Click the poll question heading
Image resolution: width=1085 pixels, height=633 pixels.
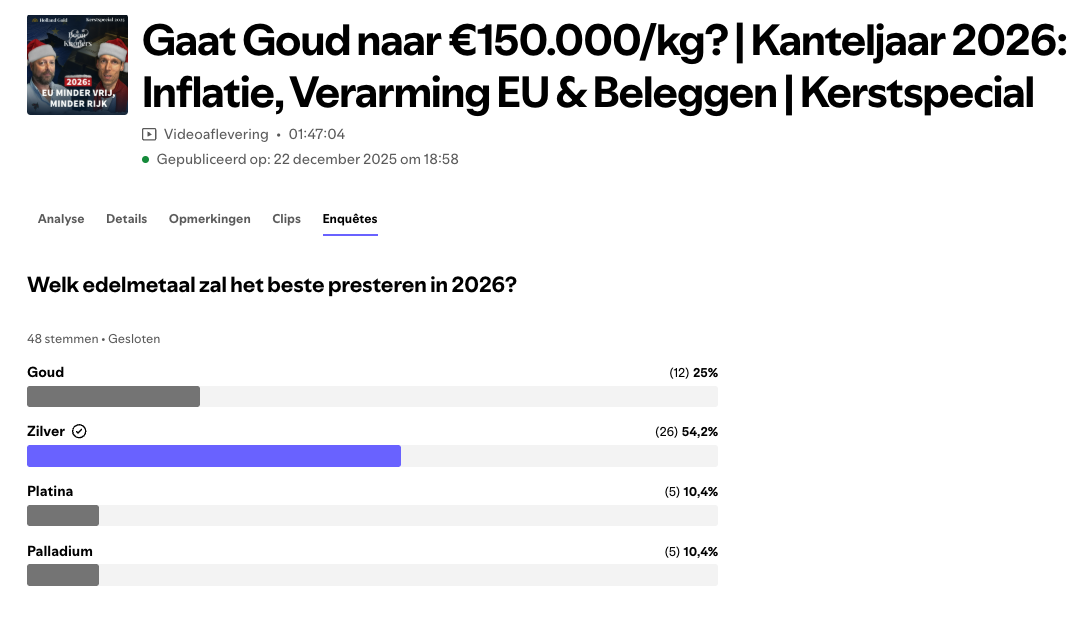pyautogui.click(x=272, y=285)
